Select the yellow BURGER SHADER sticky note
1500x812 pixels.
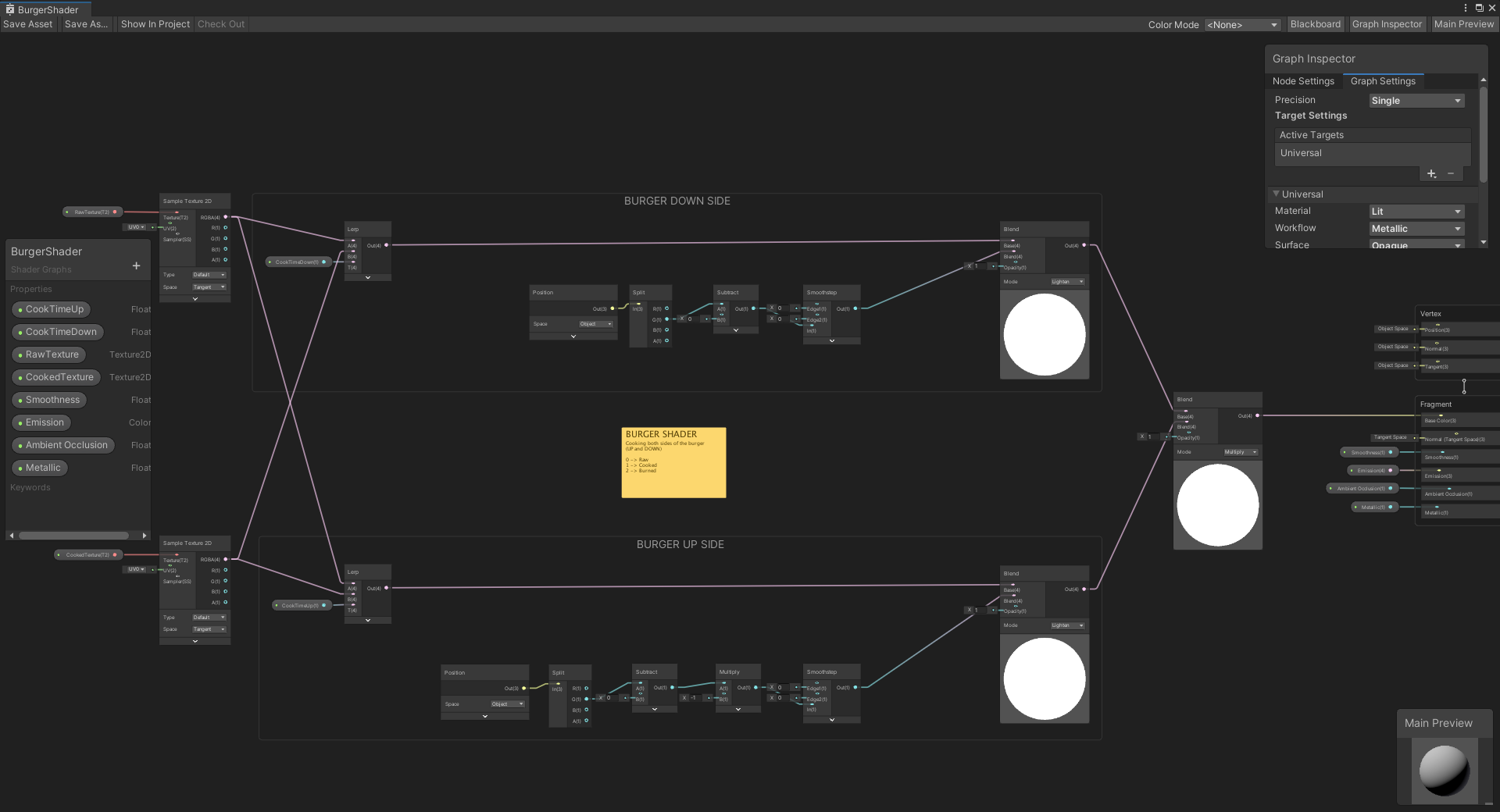point(673,462)
